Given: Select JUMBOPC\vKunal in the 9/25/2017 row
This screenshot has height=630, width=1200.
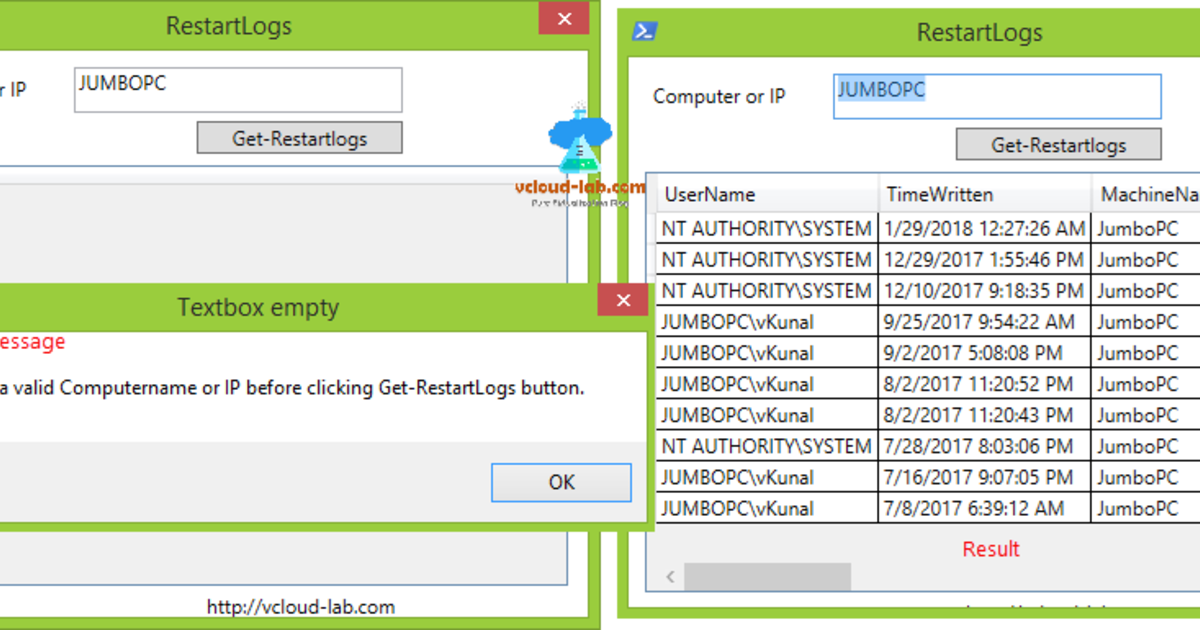Looking at the screenshot, I should click(x=767, y=321).
